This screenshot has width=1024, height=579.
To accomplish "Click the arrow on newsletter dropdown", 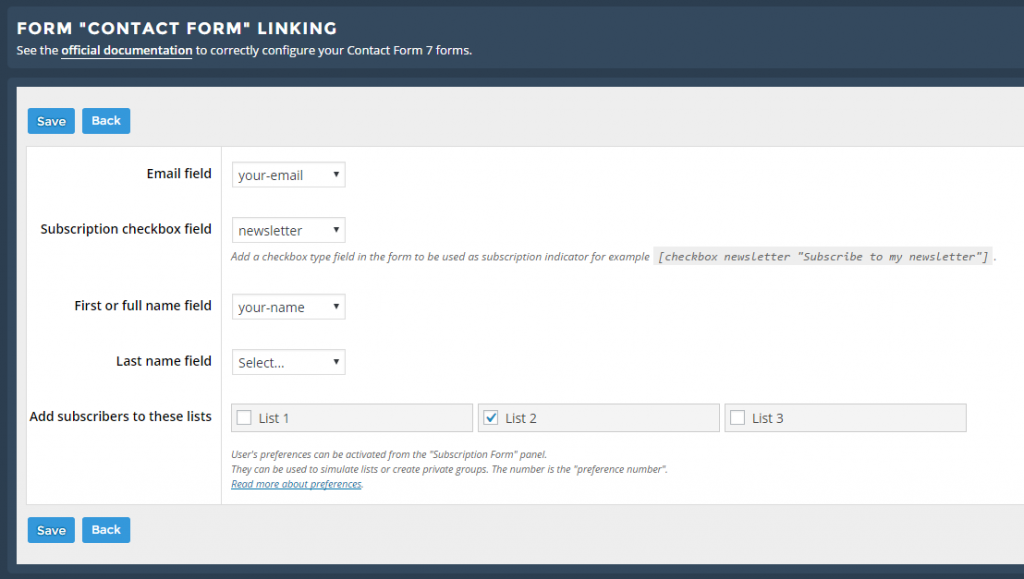I will pyautogui.click(x=336, y=230).
